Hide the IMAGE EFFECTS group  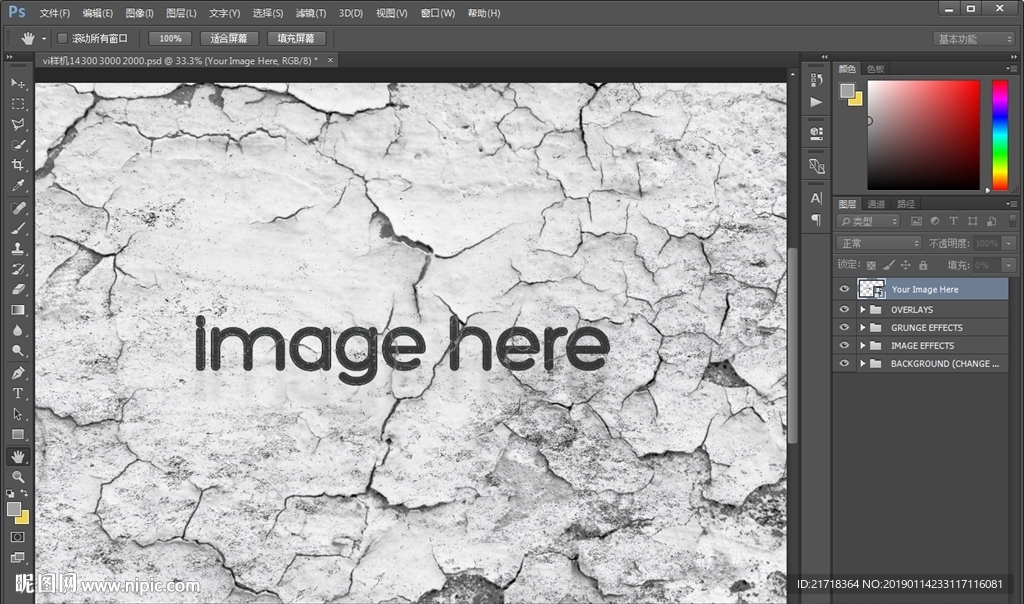[844, 345]
